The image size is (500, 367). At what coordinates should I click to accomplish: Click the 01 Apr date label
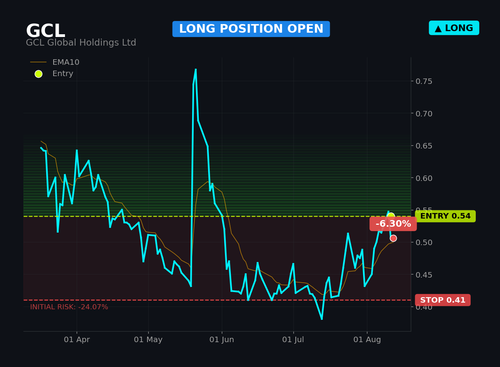77,340
